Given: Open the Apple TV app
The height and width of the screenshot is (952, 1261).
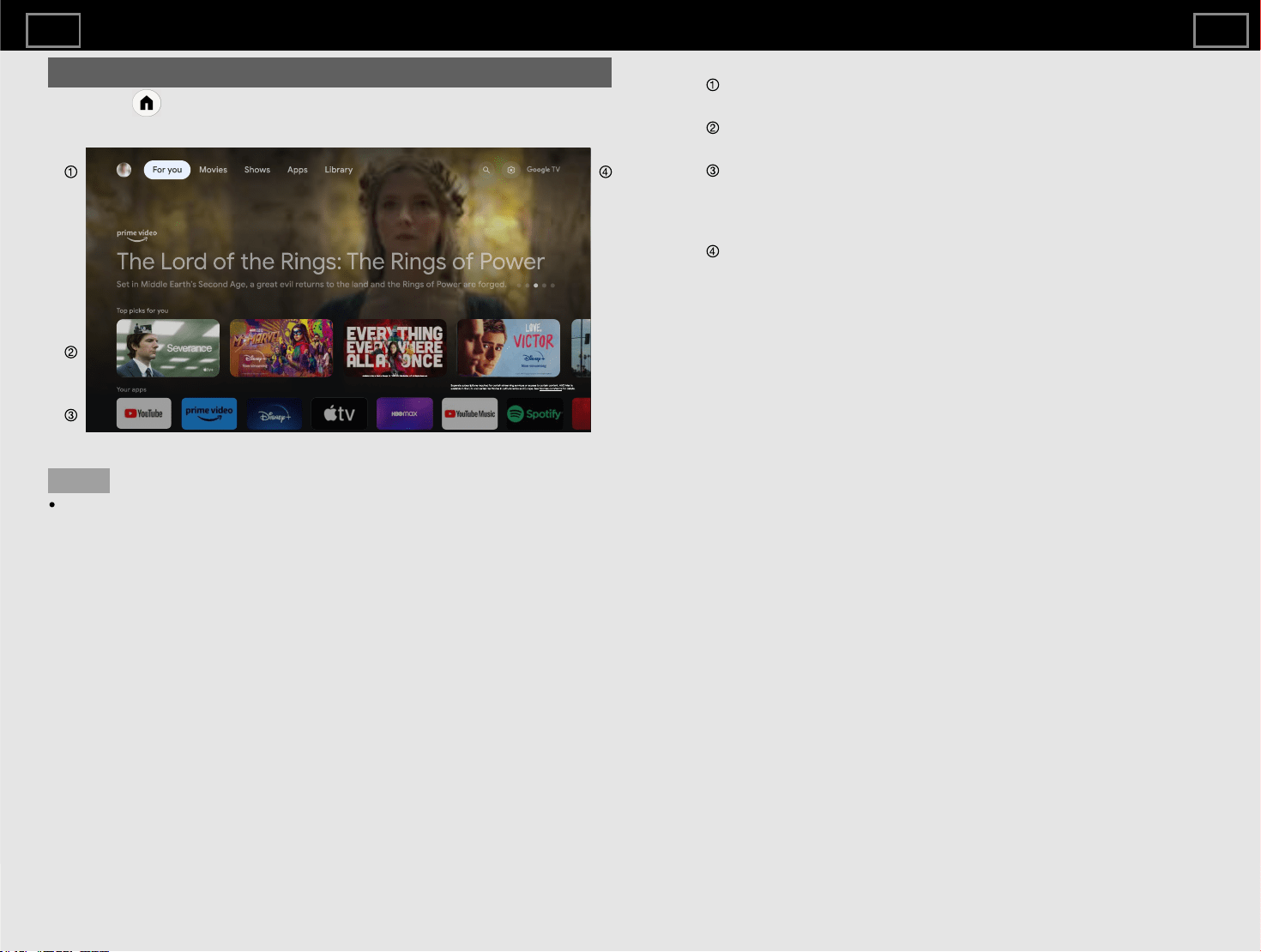Looking at the screenshot, I should 340,413.
